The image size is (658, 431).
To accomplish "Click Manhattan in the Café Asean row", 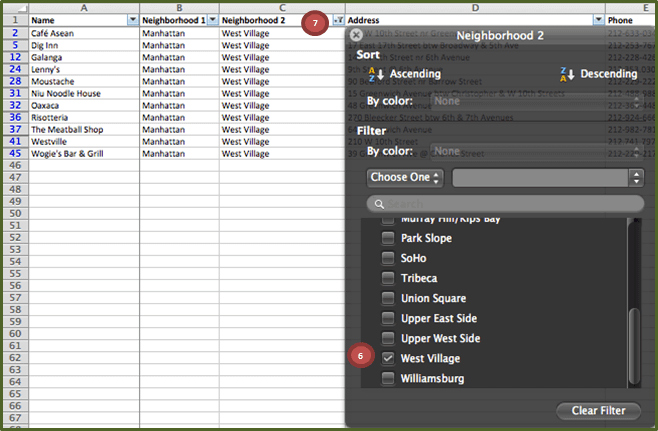I will pyautogui.click(x=179, y=33).
